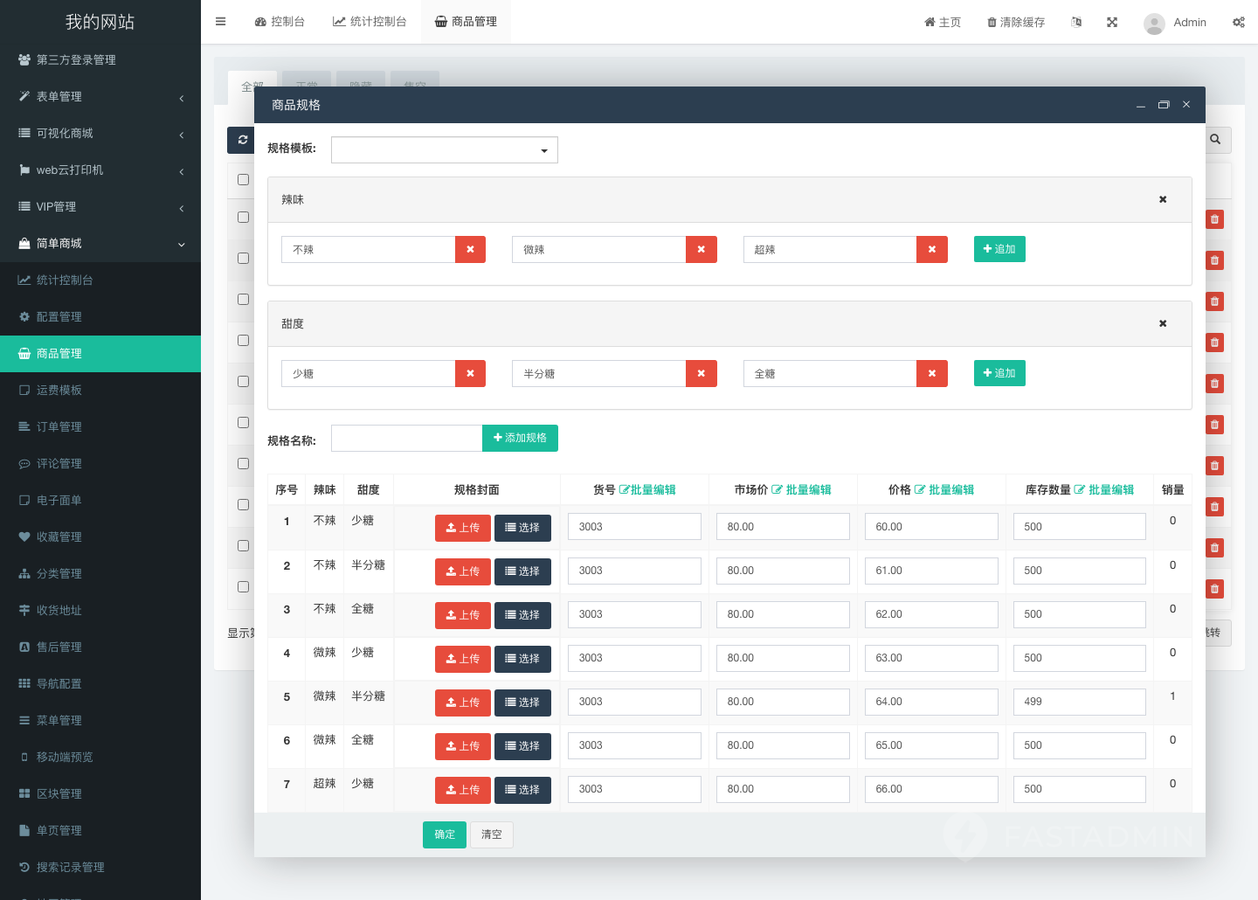
Task: Remove the 不辣 spec value
Action: point(470,250)
